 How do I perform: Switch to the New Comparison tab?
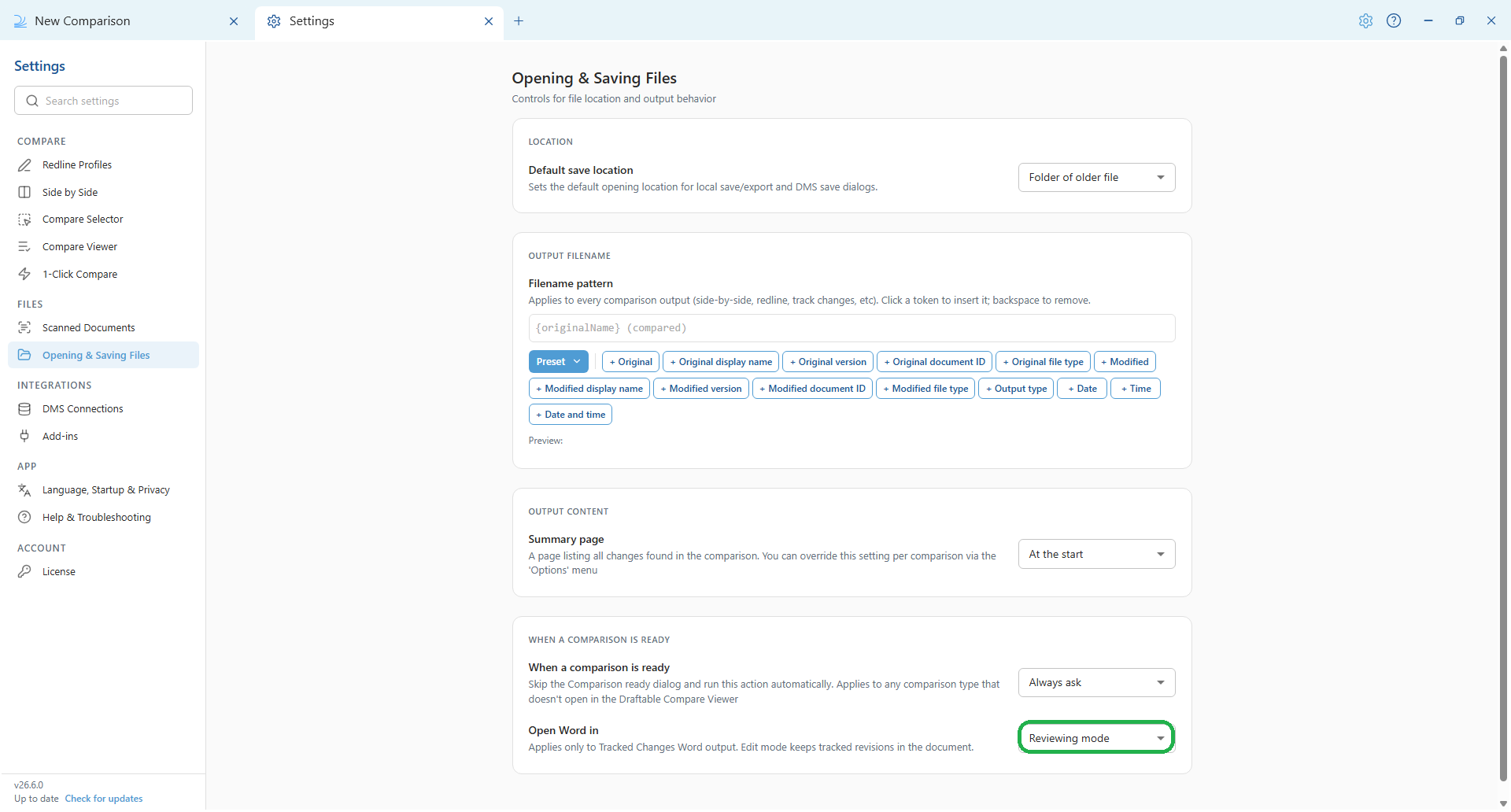coord(126,21)
